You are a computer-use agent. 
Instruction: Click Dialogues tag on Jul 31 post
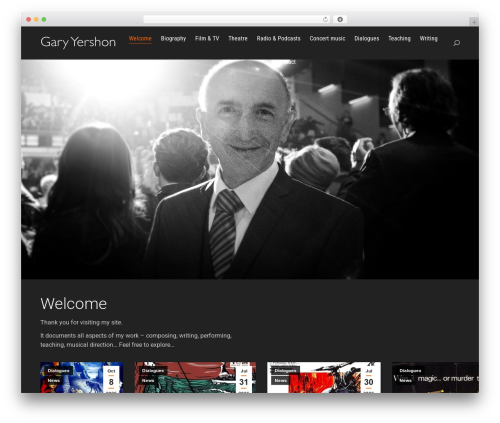point(153,371)
